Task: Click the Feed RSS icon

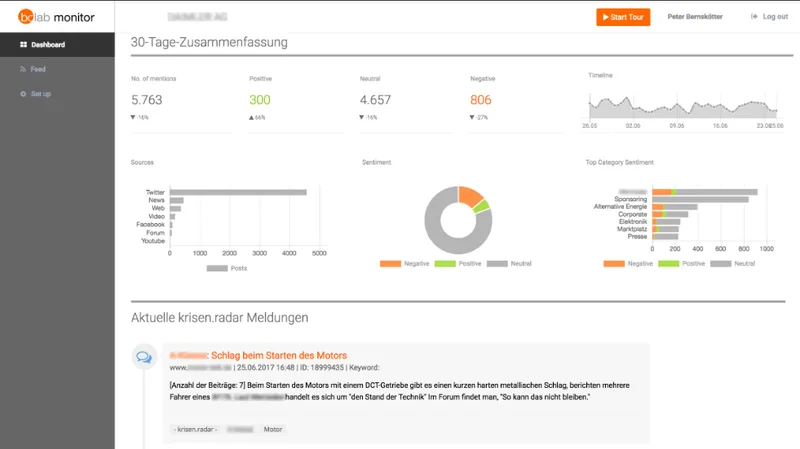Action: 23,69
